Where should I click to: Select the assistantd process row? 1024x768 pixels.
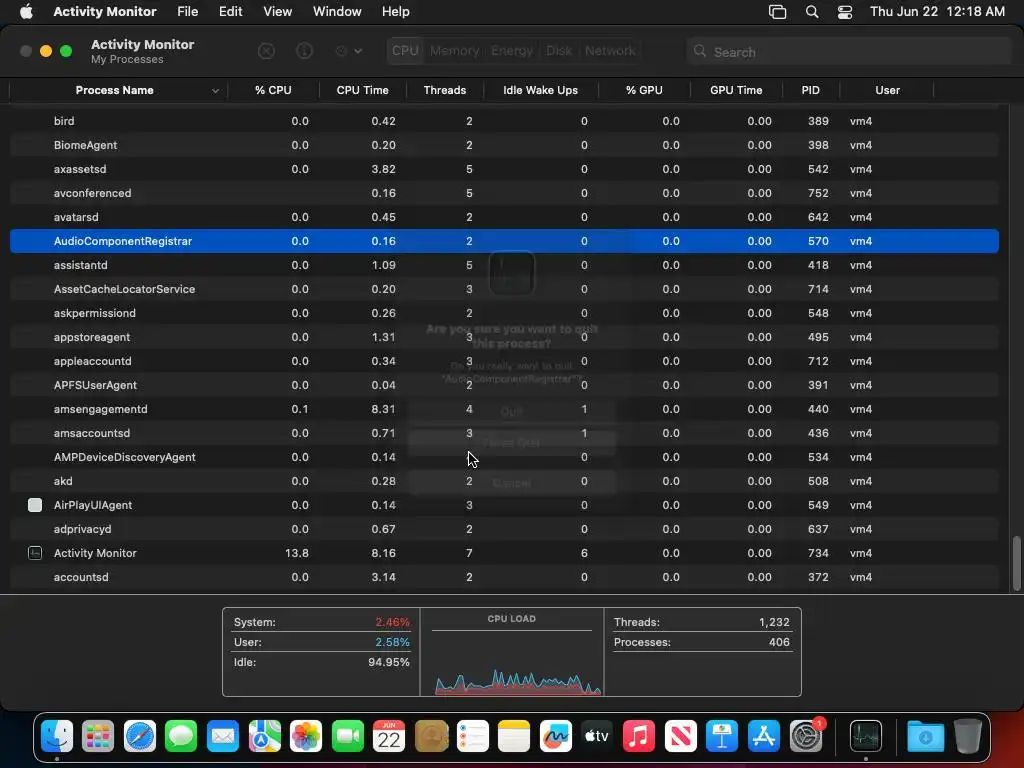504,265
